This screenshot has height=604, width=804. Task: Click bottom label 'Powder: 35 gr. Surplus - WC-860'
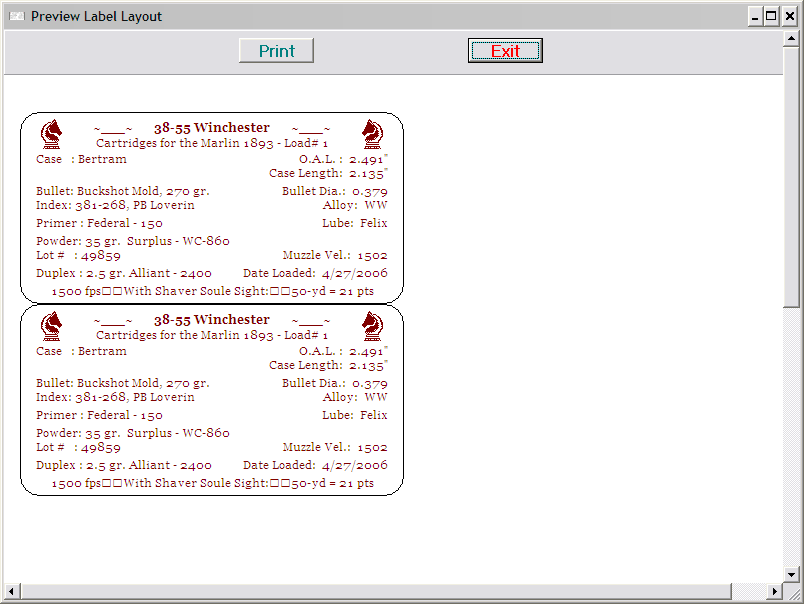[132, 433]
